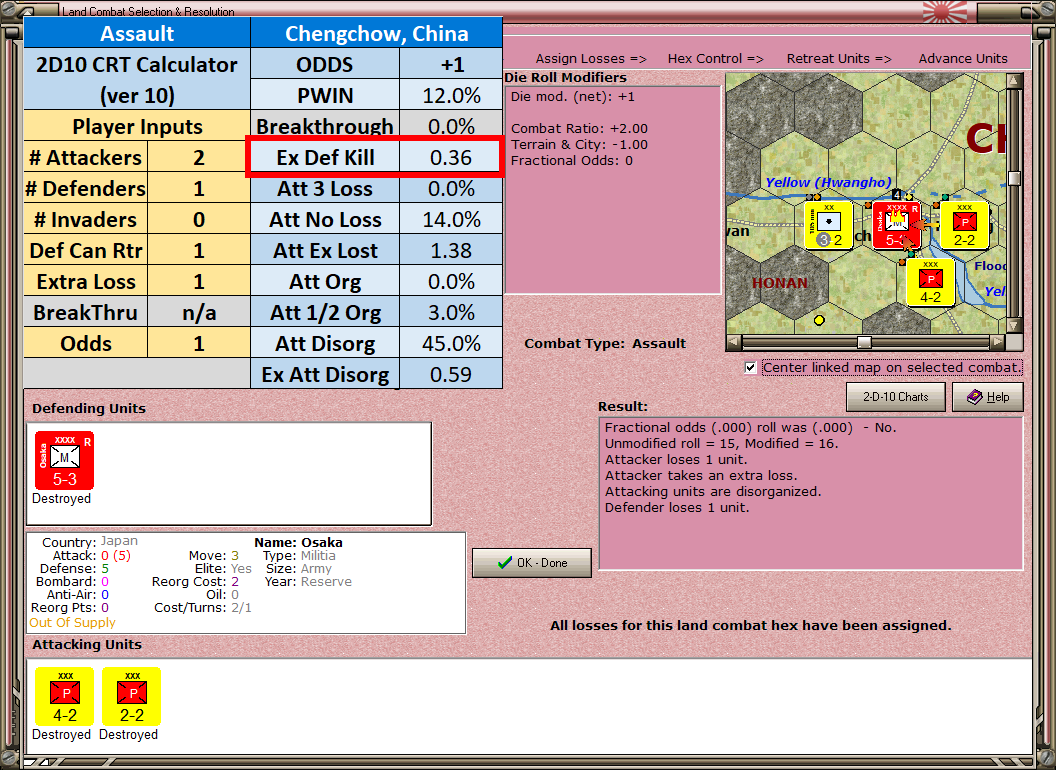1056x770 pixels.
Task: Click the Att Disorg 45.0% value
Action: point(451,343)
